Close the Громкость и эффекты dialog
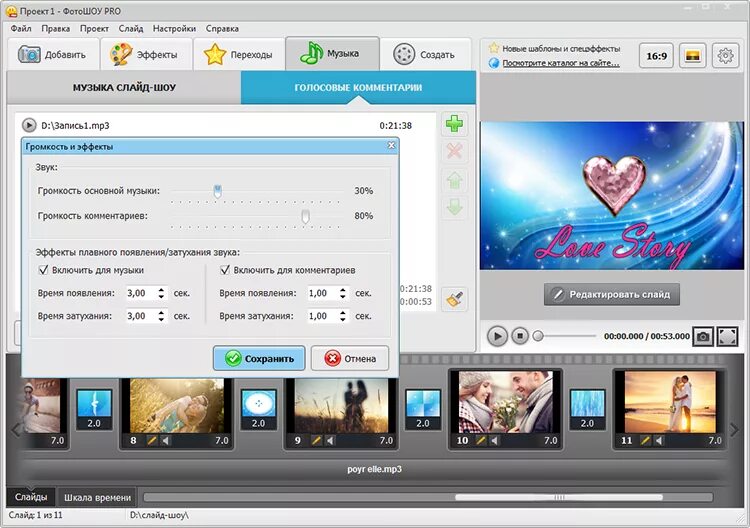This screenshot has width=750, height=528. 391,145
